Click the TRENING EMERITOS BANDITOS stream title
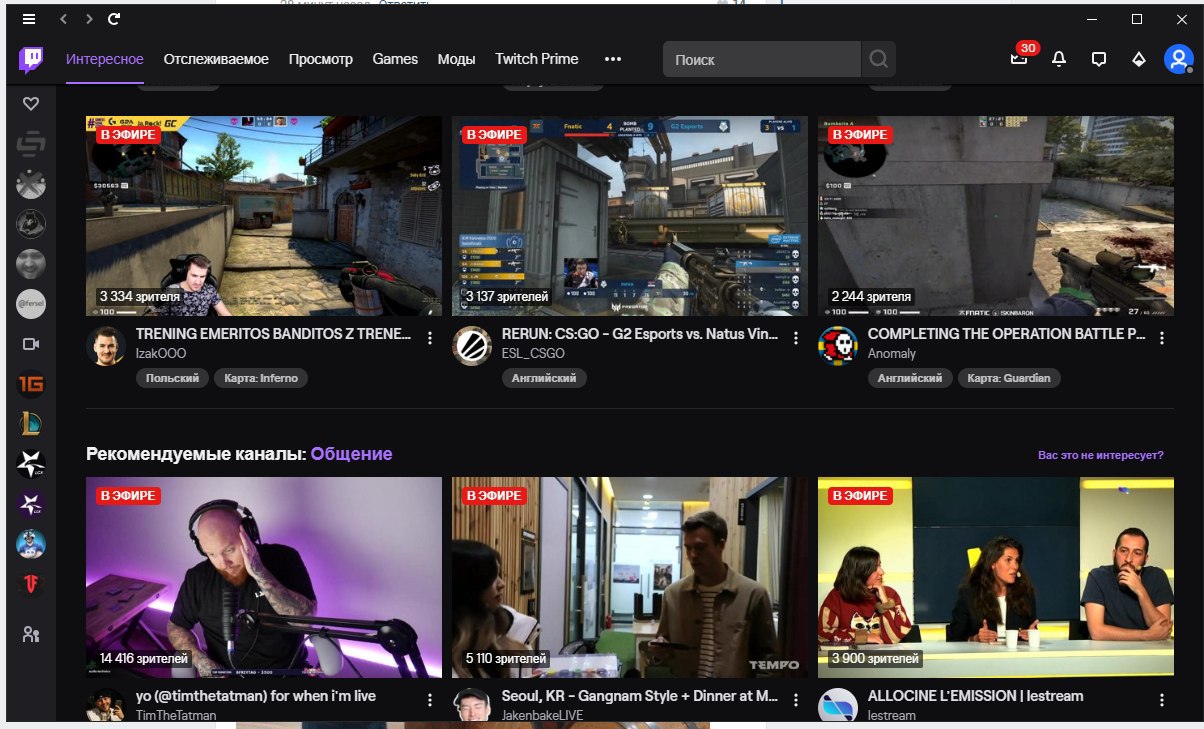Screen dimensions: 1204x729 click(x=273, y=334)
